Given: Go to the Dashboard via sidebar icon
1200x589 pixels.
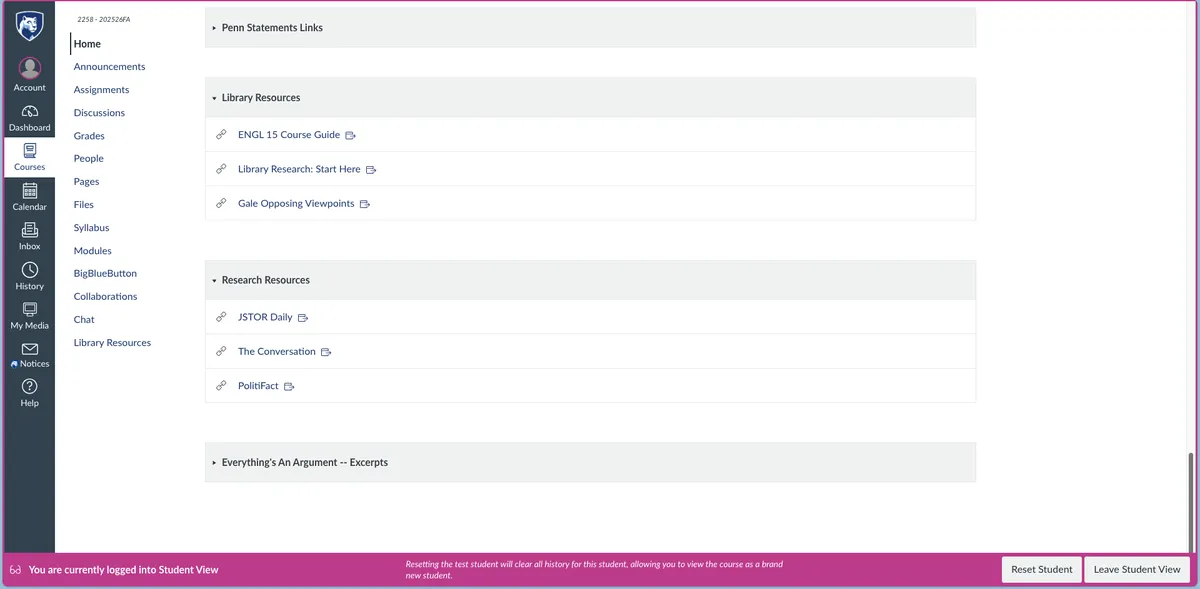Looking at the screenshot, I should [29, 112].
